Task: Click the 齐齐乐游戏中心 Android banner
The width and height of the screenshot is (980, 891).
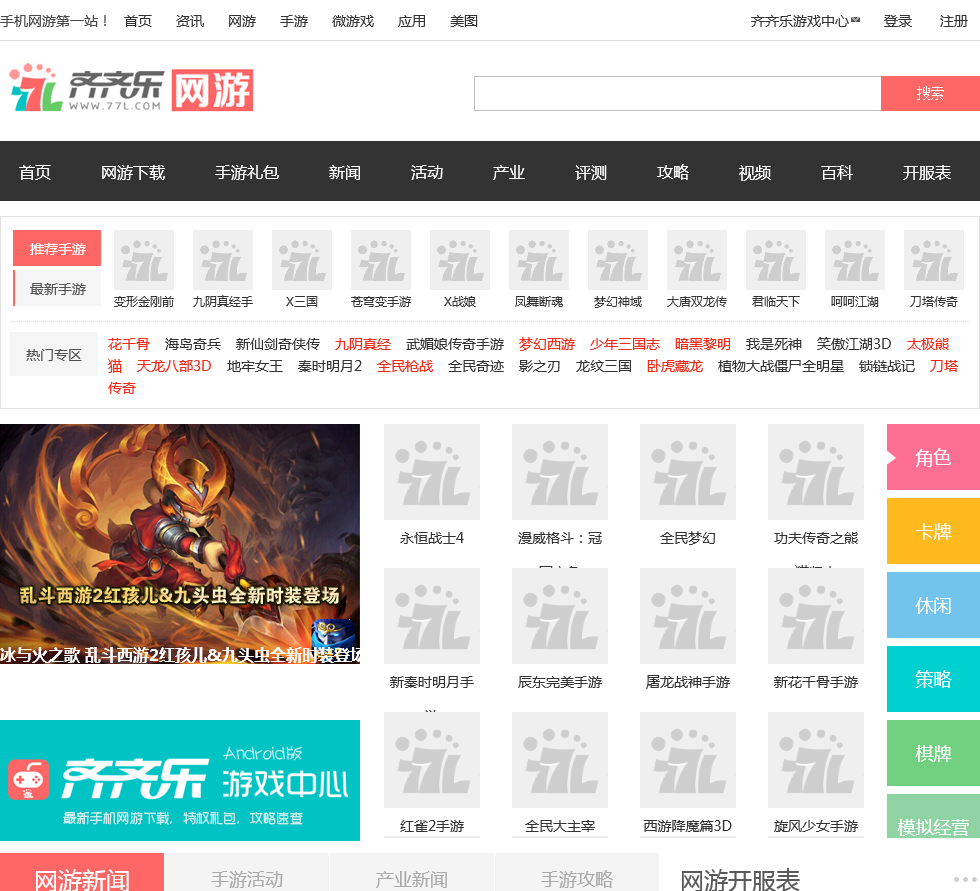Action: (x=180, y=780)
